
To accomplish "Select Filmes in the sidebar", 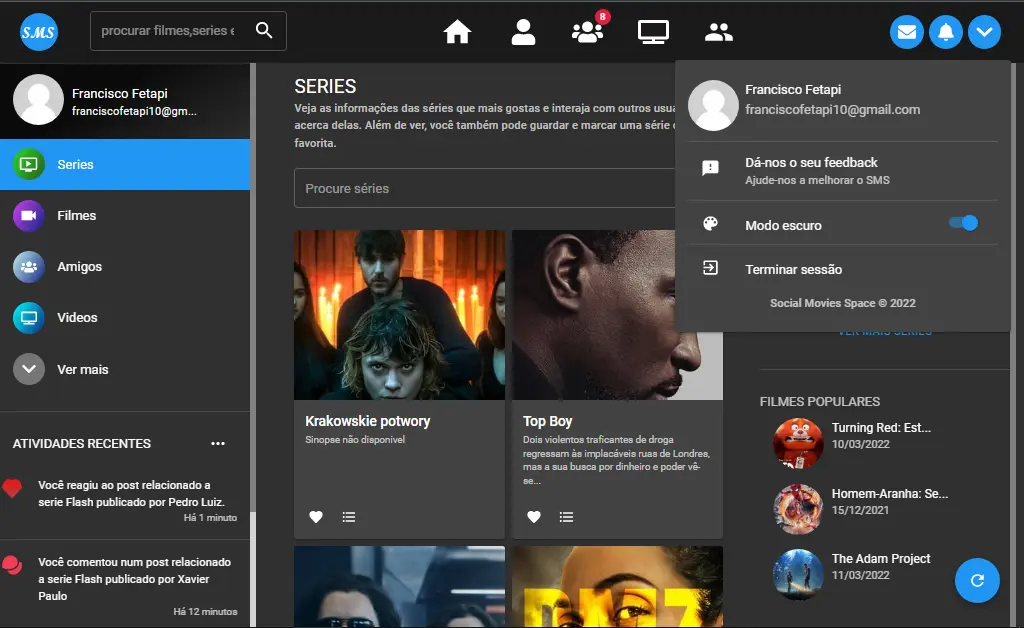I will coord(125,215).
